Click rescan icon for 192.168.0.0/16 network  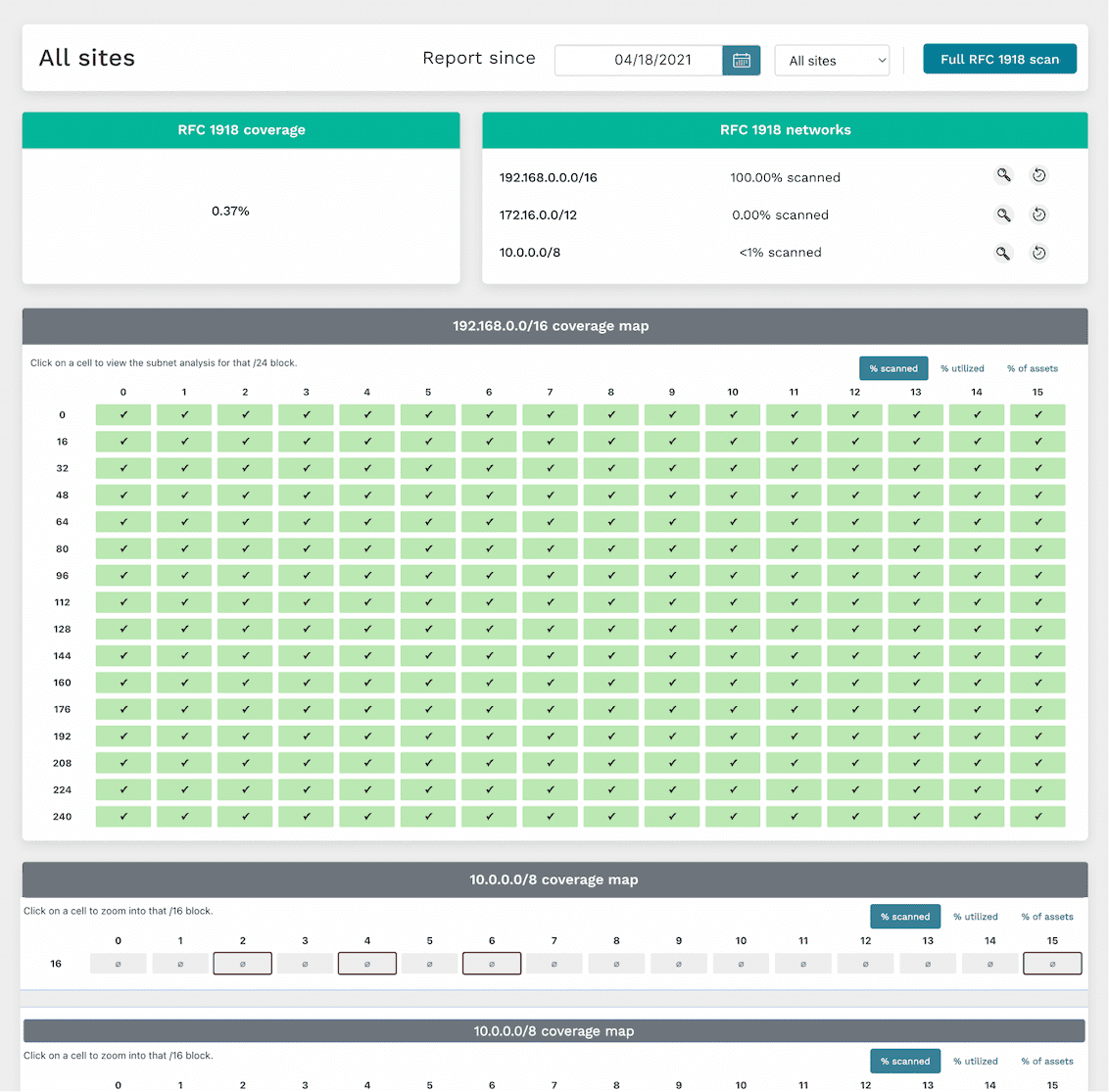(x=1038, y=176)
